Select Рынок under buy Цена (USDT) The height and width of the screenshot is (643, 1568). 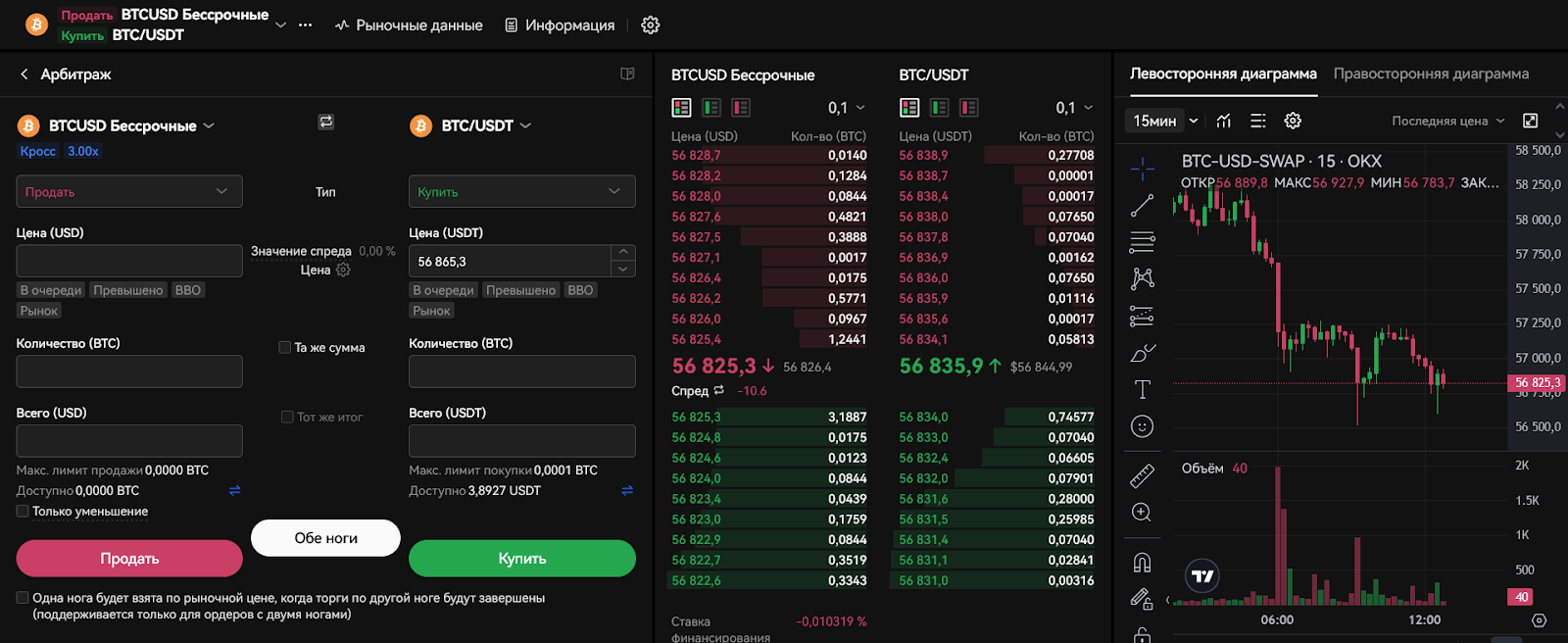pos(432,311)
